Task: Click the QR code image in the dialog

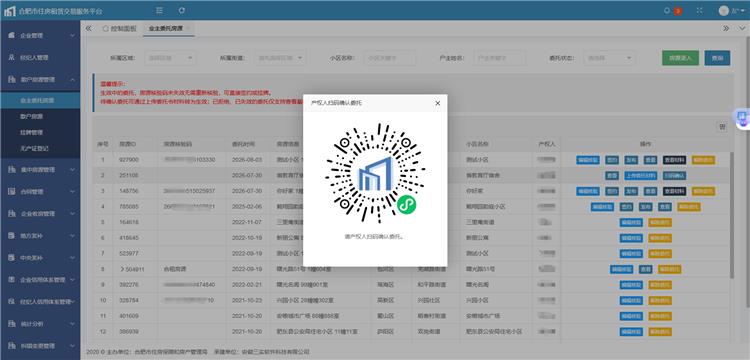Action: (375, 173)
